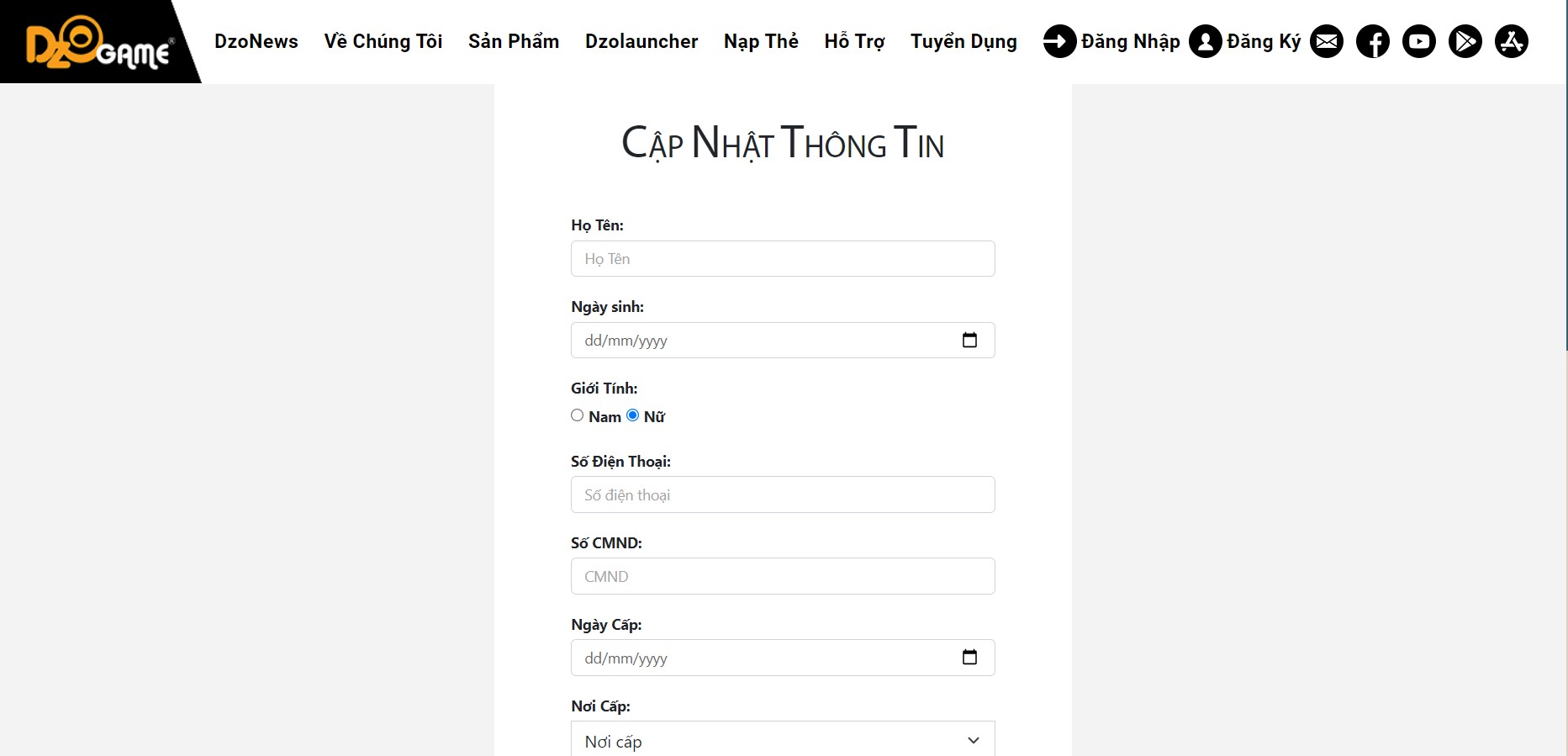Image resolution: width=1568 pixels, height=756 pixels.
Task: Open the Tuyển Dụng link
Action: (x=964, y=41)
